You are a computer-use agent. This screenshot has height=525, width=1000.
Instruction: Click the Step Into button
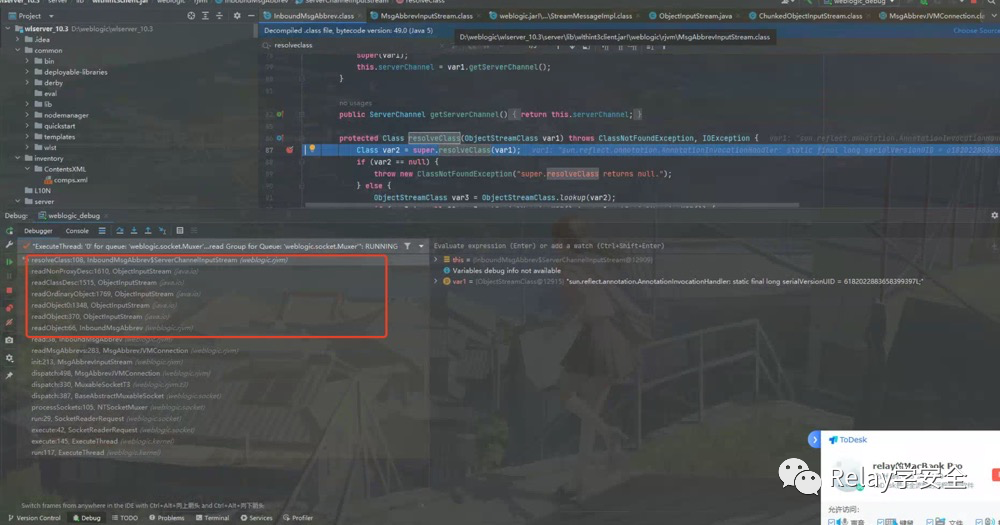pyautogui.click(x=133, y=231)
